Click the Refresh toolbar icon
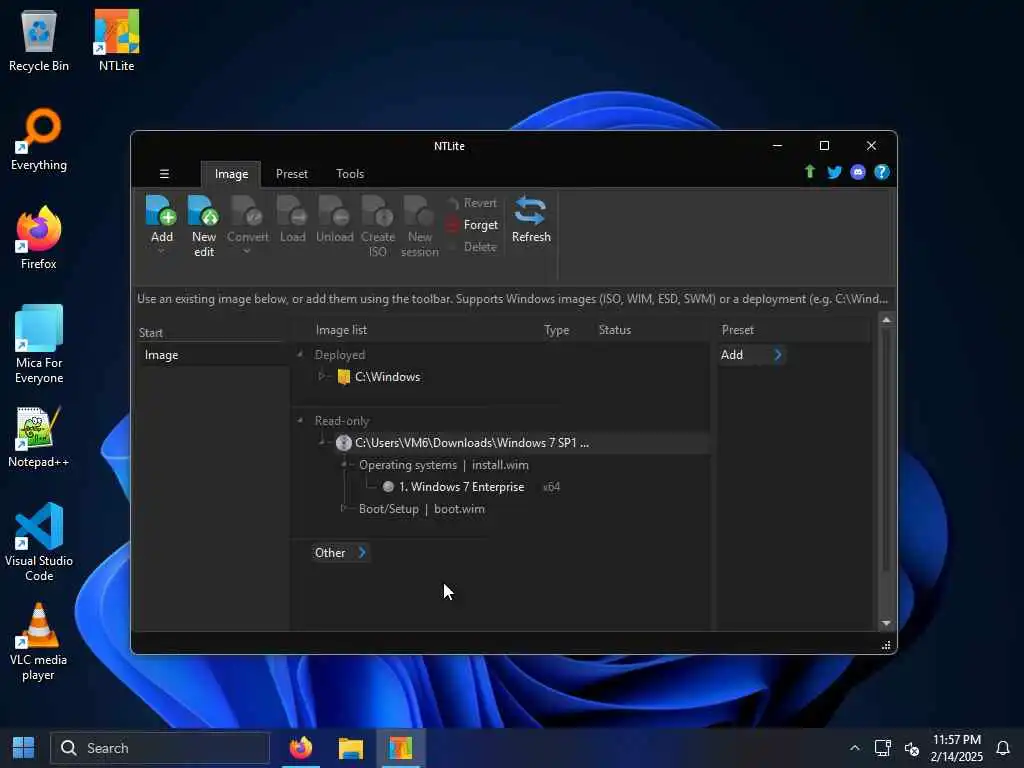 coord(530,211)
